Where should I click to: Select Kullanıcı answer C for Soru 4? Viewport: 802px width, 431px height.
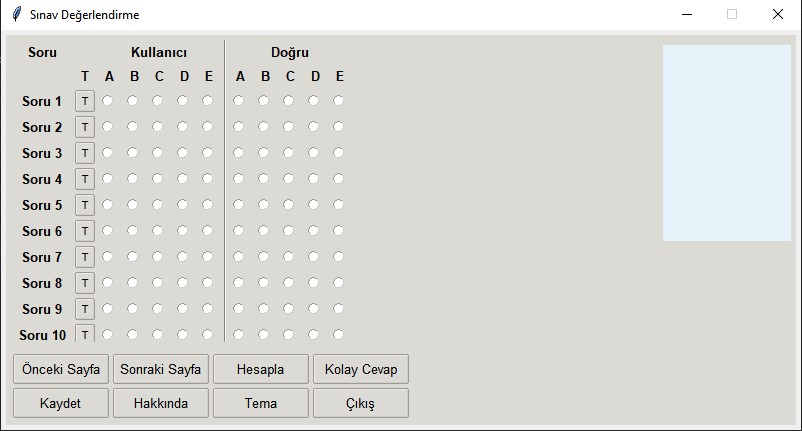click(158, 178)
